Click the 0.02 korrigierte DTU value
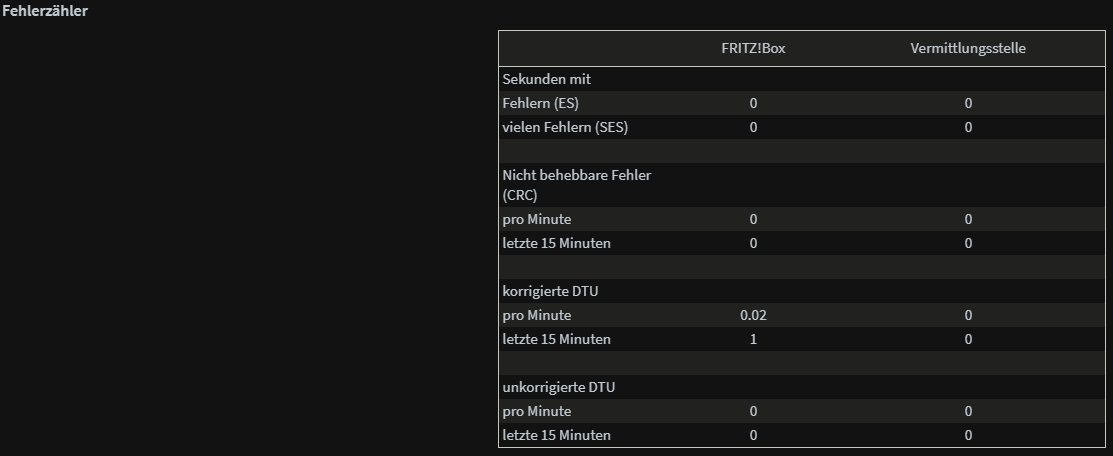 [753, 315]
